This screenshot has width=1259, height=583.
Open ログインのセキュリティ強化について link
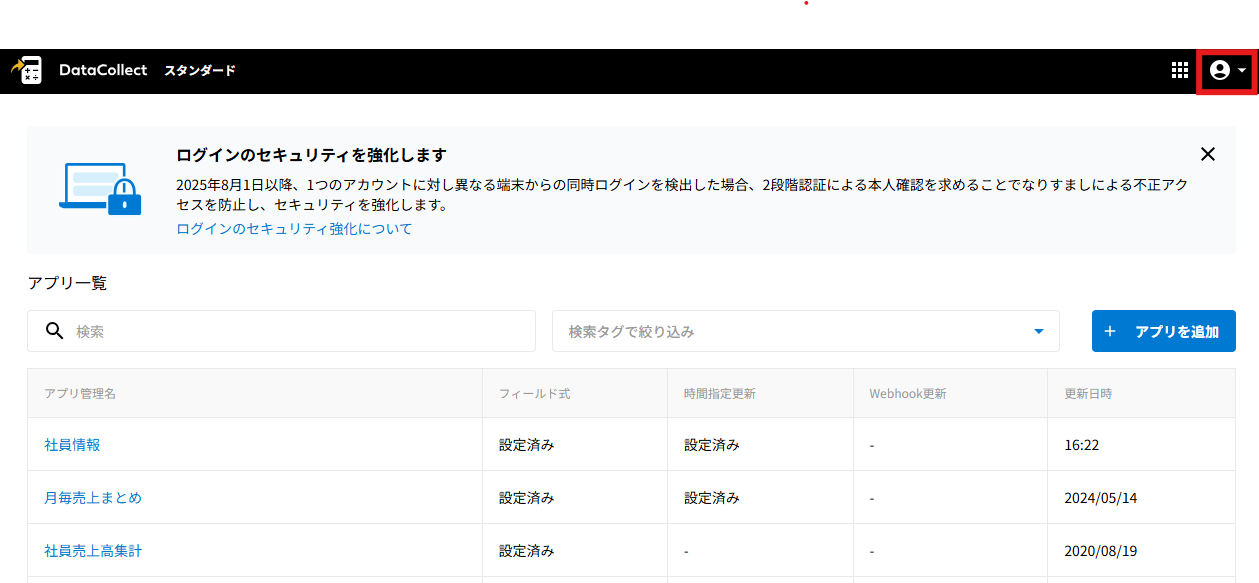[x=294, y=229]
